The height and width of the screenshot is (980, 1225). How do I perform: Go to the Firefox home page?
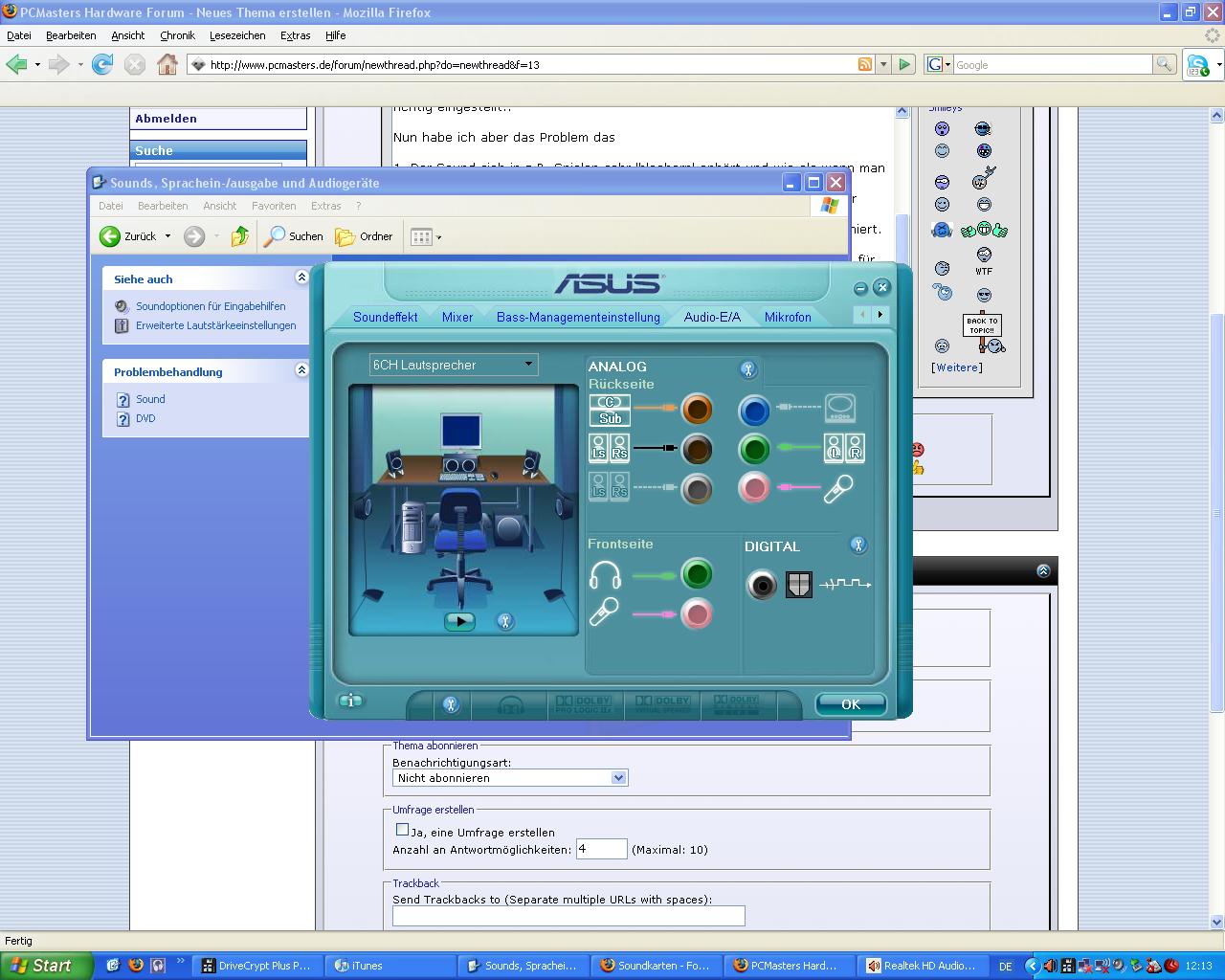(x=167, y=64)
